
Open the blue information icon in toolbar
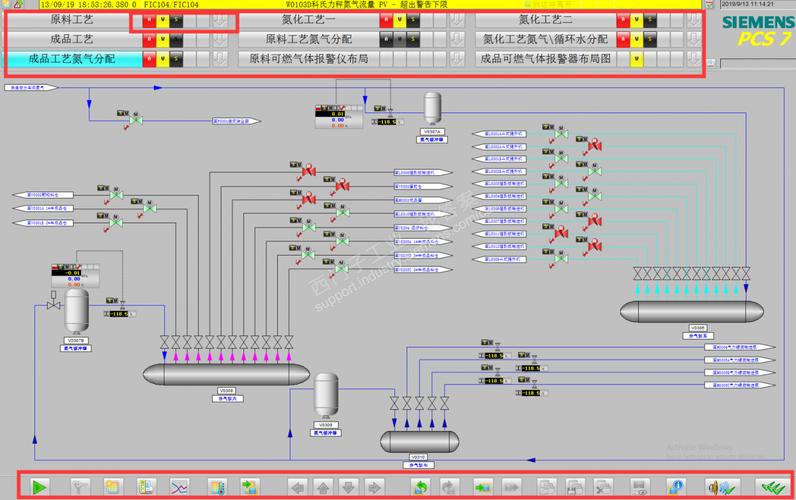(676, 487)
